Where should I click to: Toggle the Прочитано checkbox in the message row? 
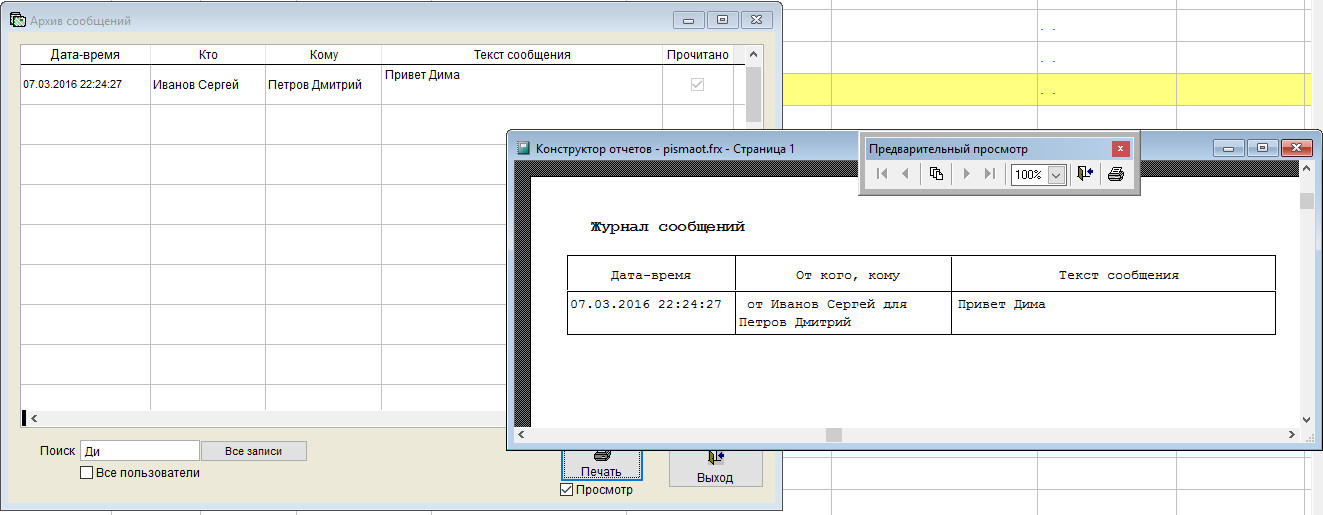(698, 85)
